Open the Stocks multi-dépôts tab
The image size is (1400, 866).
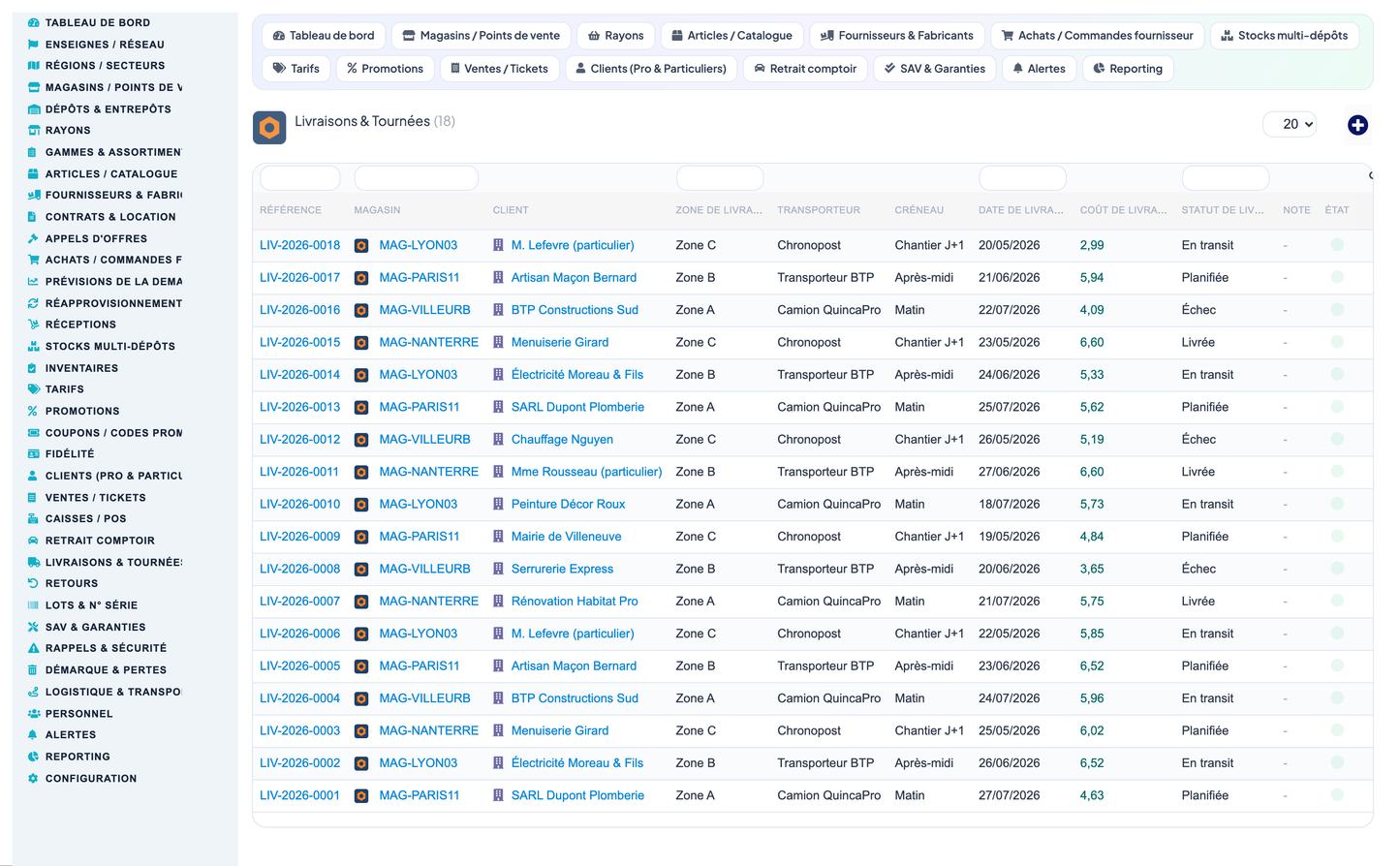[x=1284, y=36]
